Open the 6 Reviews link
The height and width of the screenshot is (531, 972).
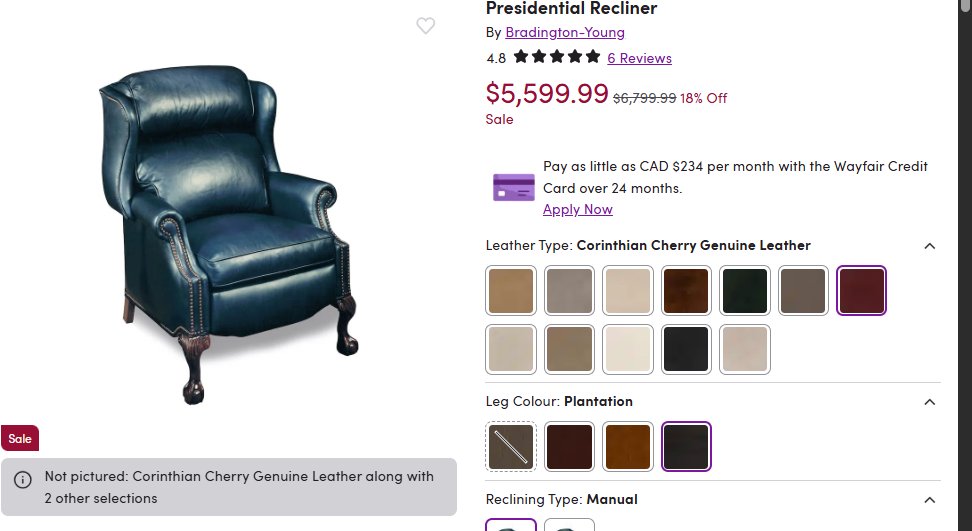click(639, 58)
